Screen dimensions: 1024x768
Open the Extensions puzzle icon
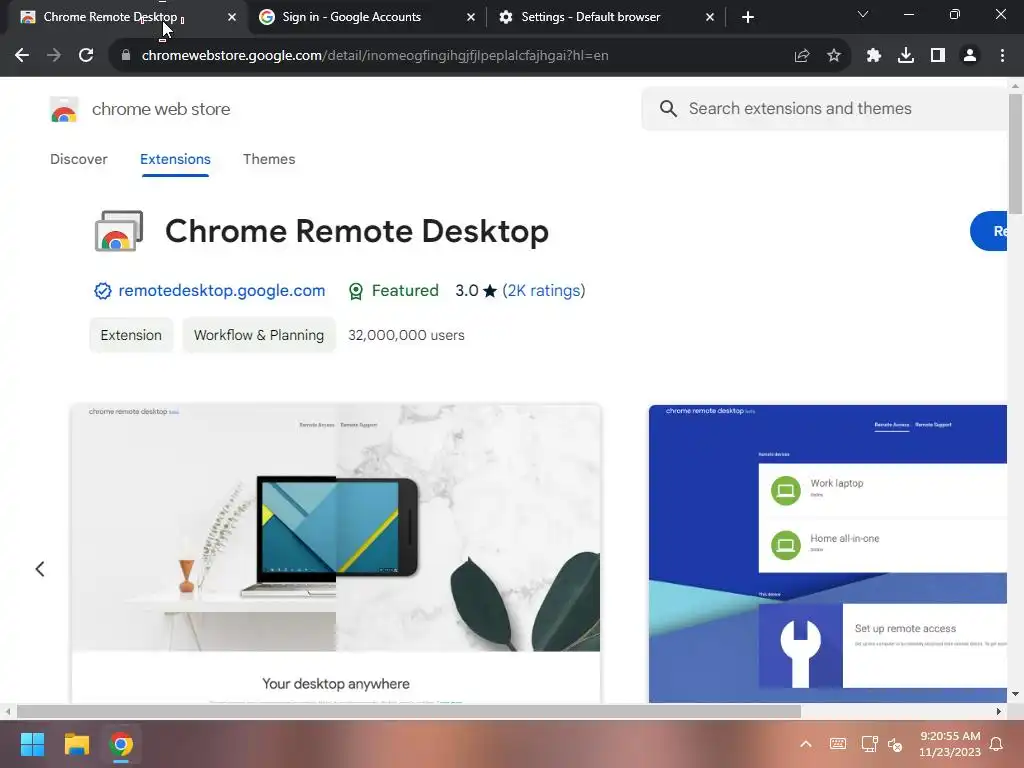point(874,56)
